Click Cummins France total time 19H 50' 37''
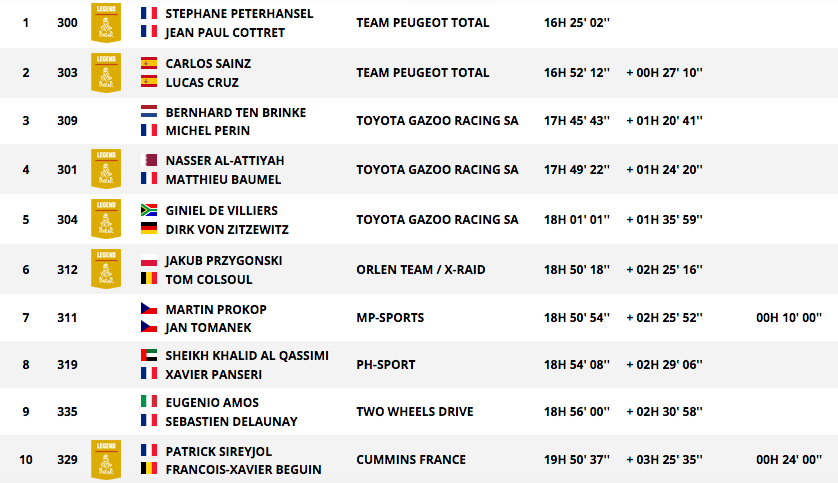This screenshot has width=838, height=483. (x=577, y=460)
